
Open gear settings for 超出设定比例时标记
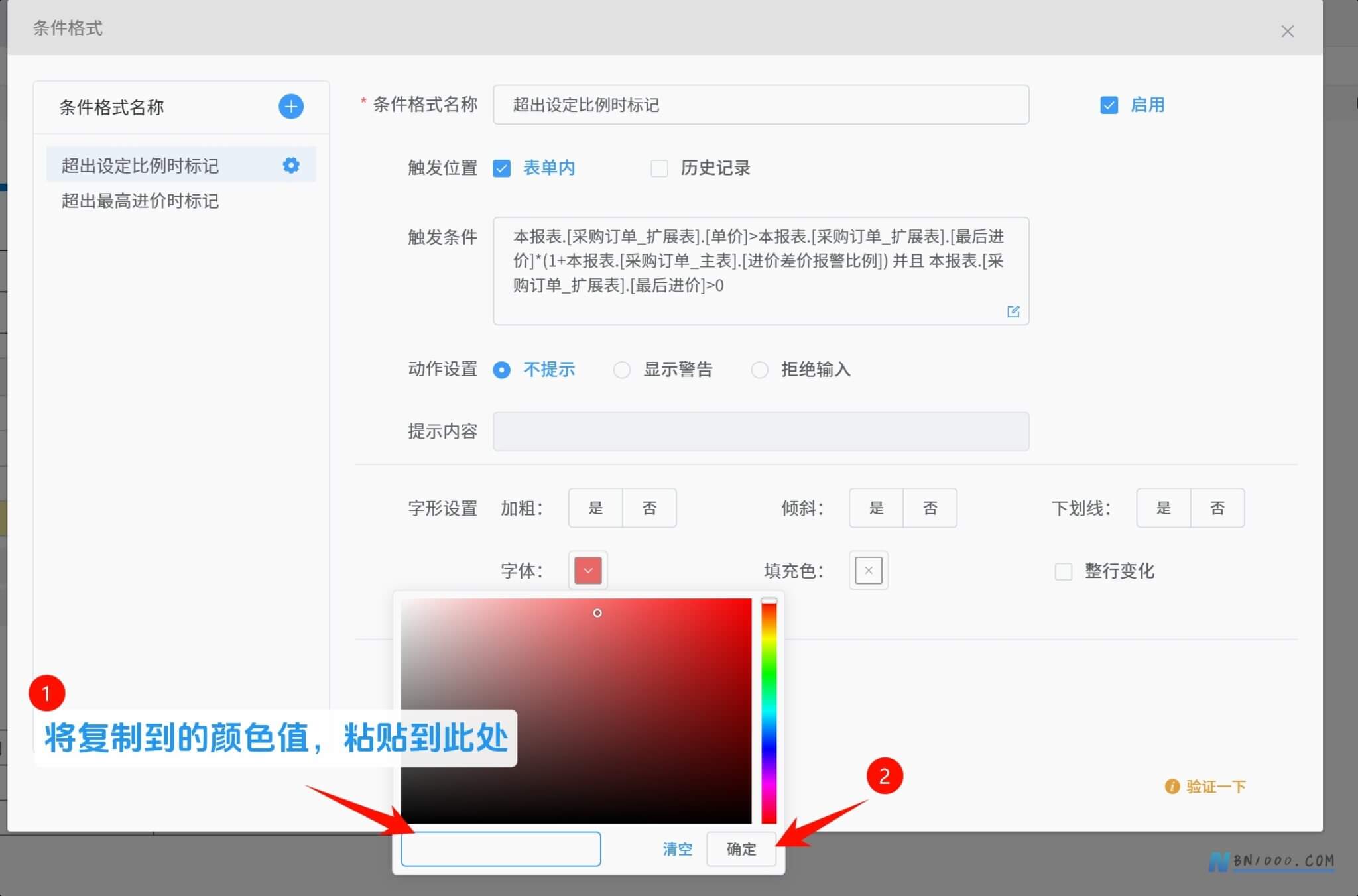(290, 165)
